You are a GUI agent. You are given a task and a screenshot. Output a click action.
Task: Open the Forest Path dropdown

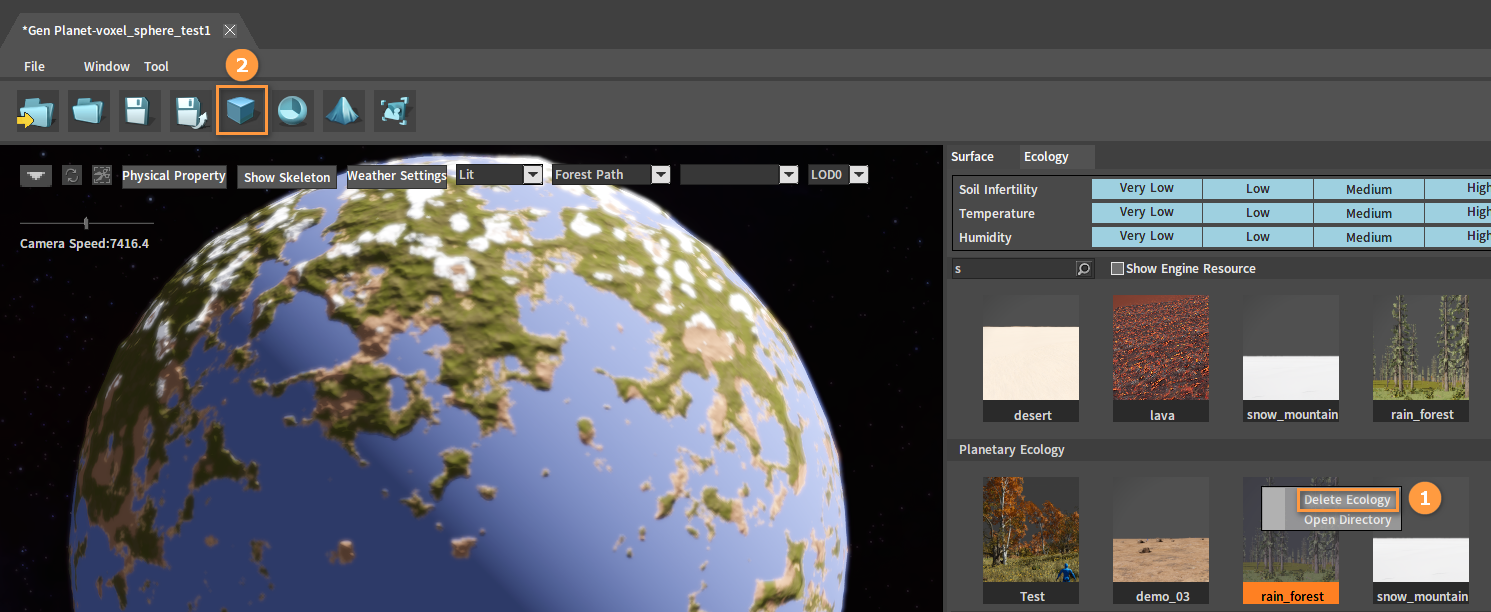pyautogui.click(x=611, y=175)
